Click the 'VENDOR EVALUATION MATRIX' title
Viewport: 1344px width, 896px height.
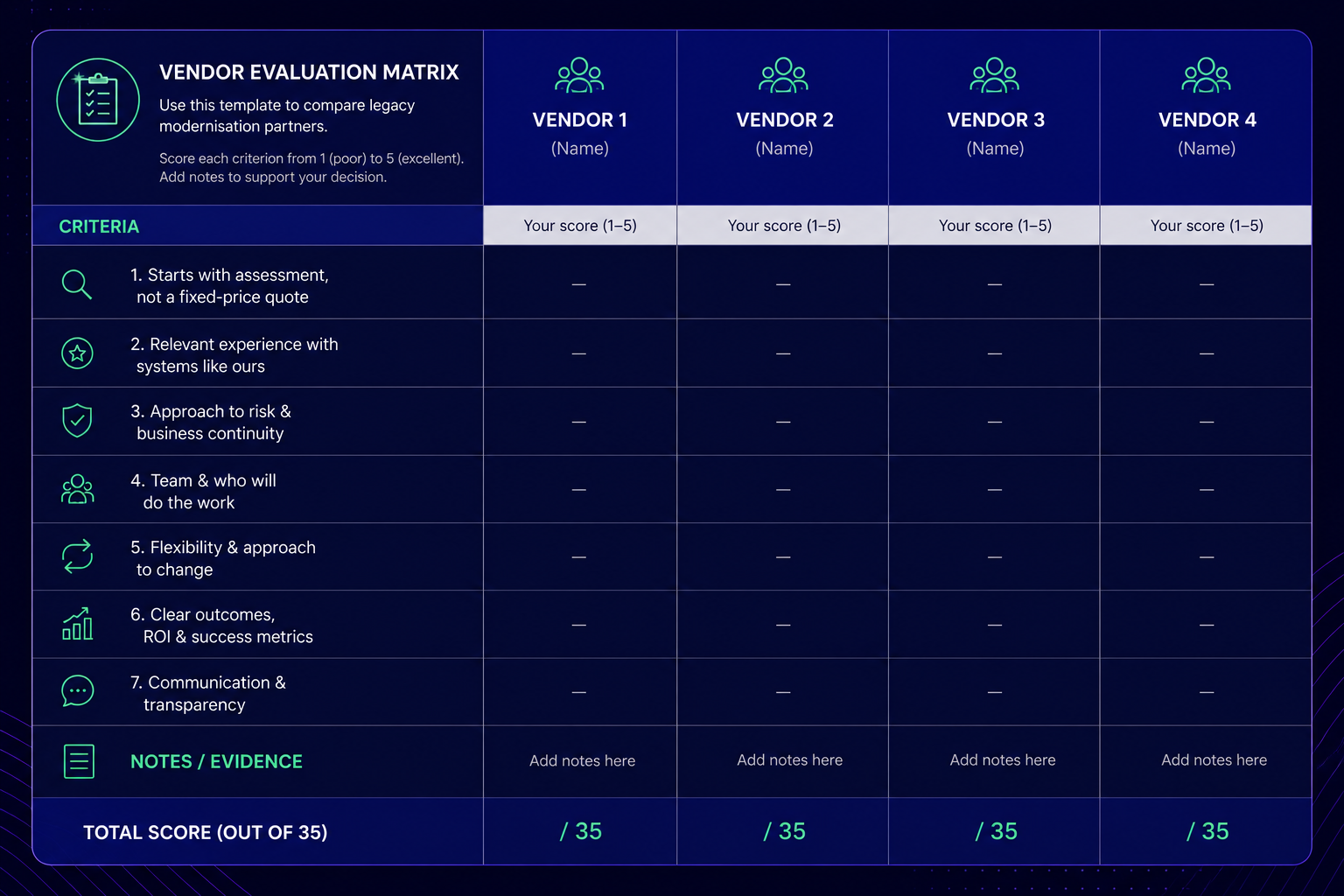coord(309,73)
